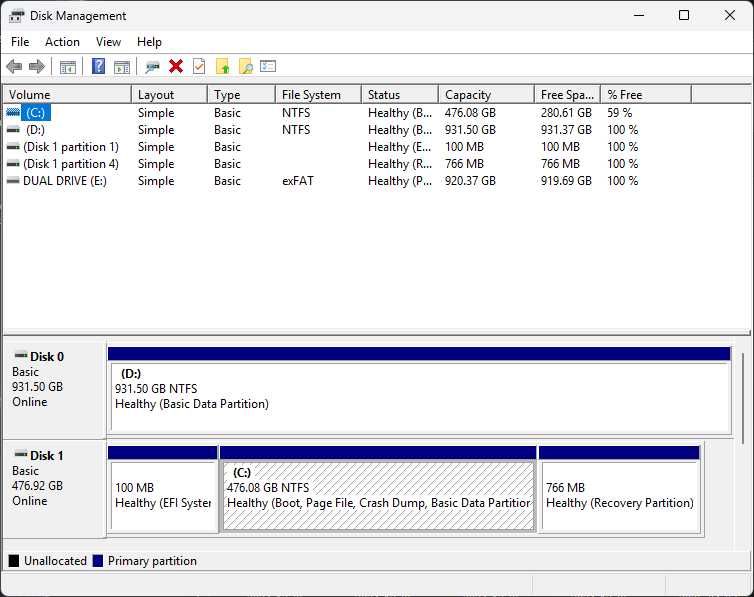Click the red X Delete toolbar icon
Image resolution: width=754 pixels, height=597 pixels.
[176, 67]
